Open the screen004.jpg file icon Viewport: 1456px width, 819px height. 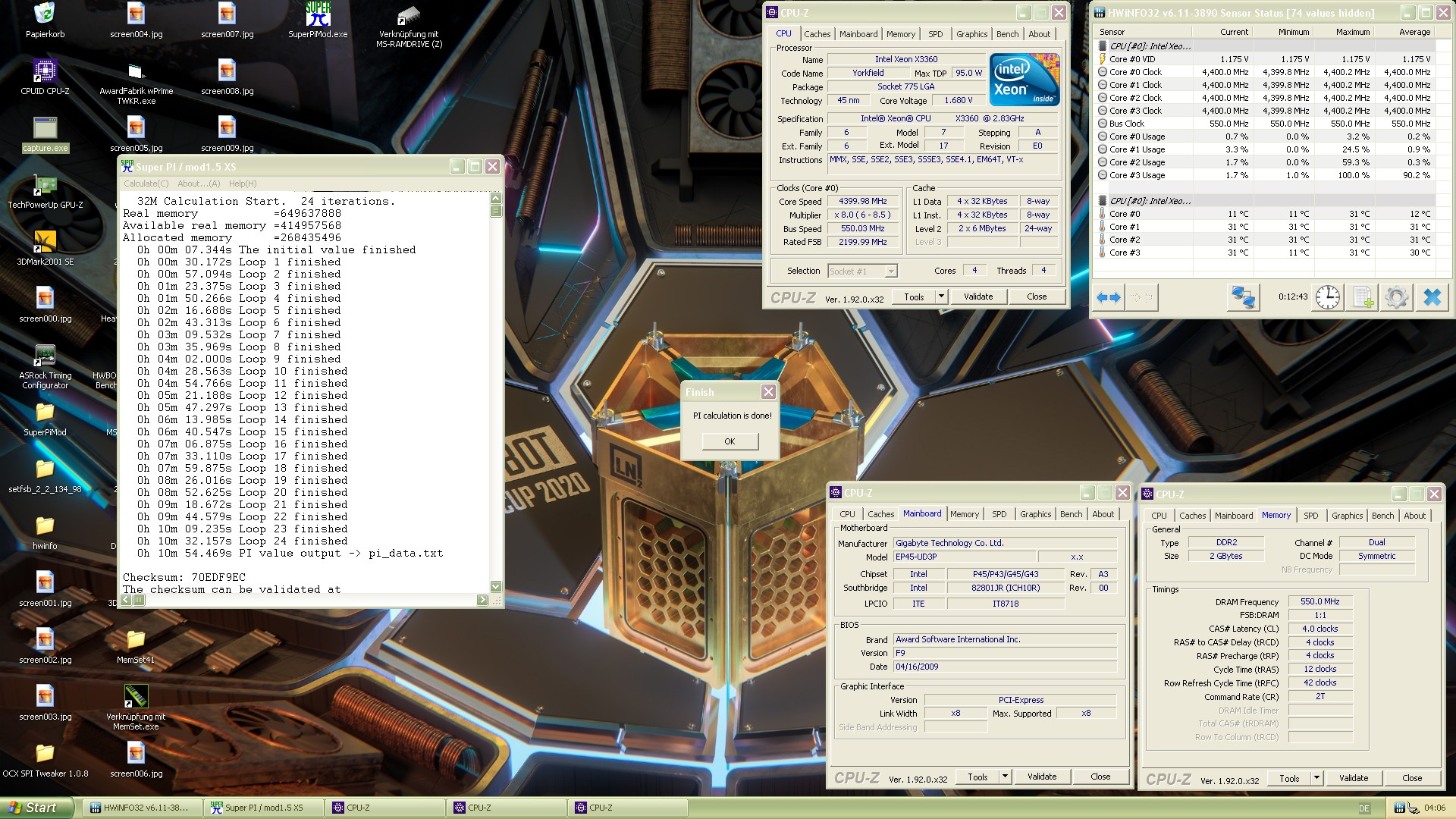click(x=136, y=14)
